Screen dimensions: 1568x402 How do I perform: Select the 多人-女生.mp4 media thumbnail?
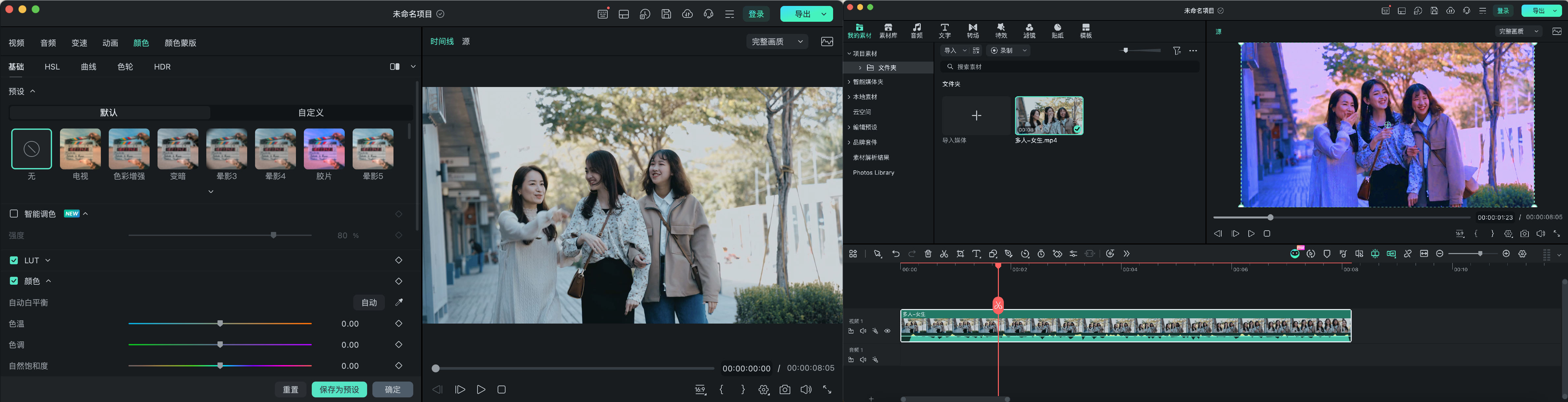coord(1049,116)
